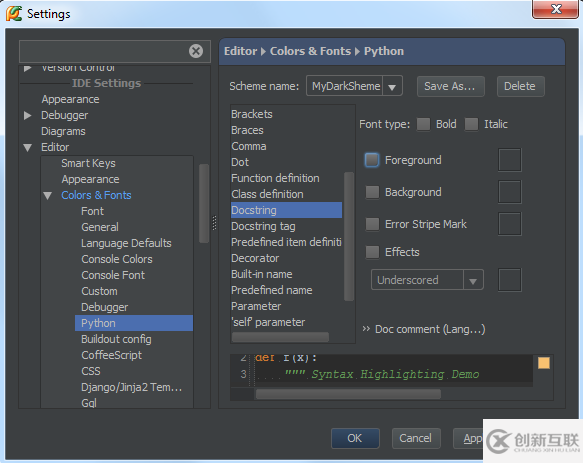Expand the Debugger settings node arrow
583x463 pixels.
[x=28, y=115]
